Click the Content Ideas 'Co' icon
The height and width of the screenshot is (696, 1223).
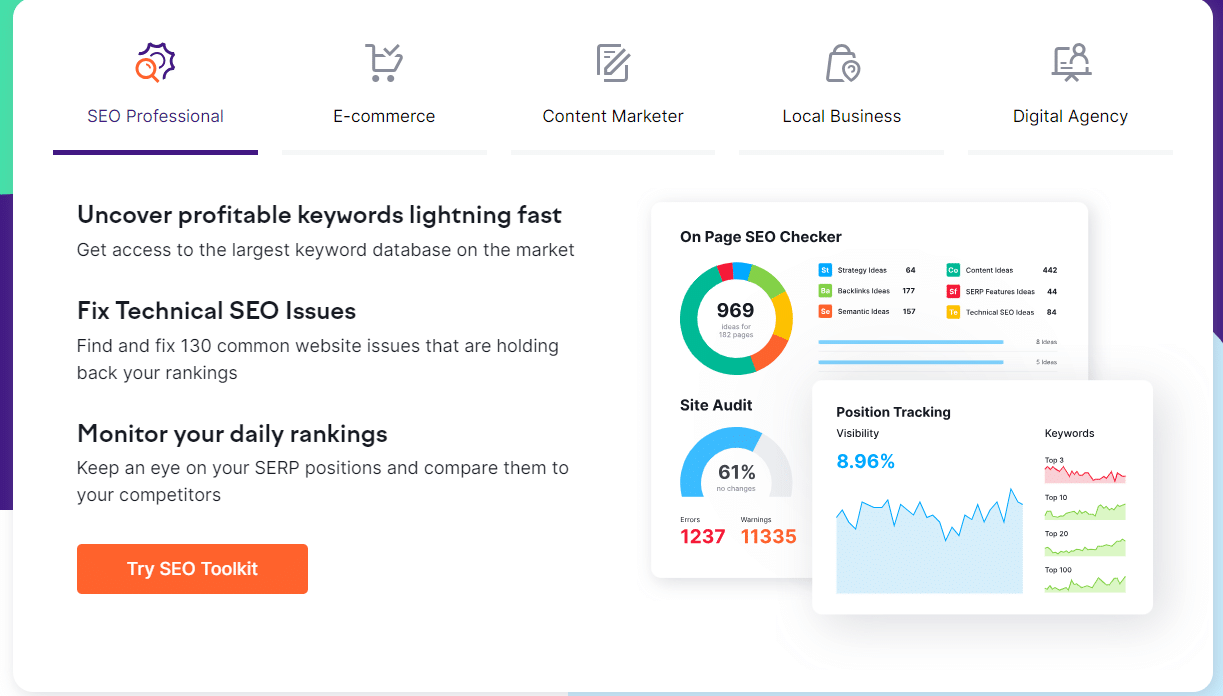[952, 270]
